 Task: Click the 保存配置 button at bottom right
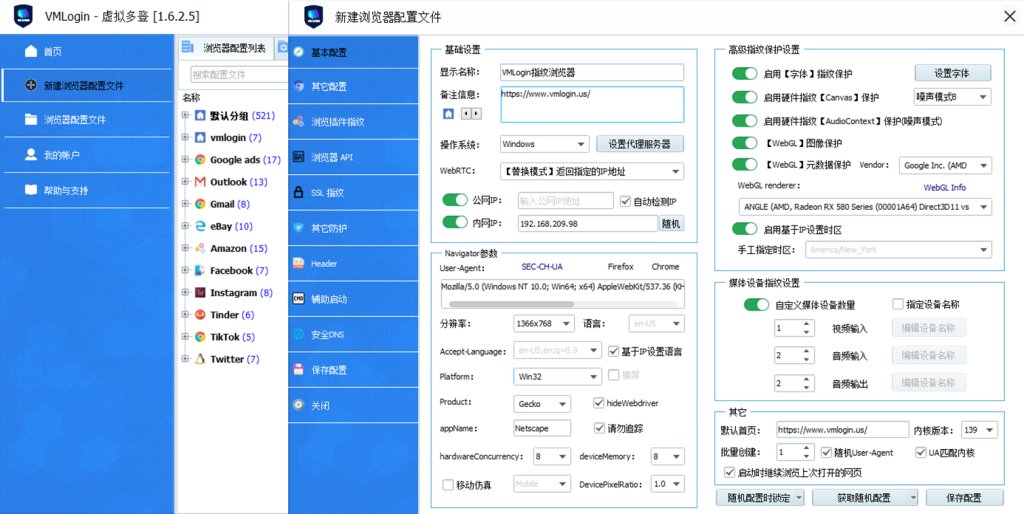click(x=965, y=498)
